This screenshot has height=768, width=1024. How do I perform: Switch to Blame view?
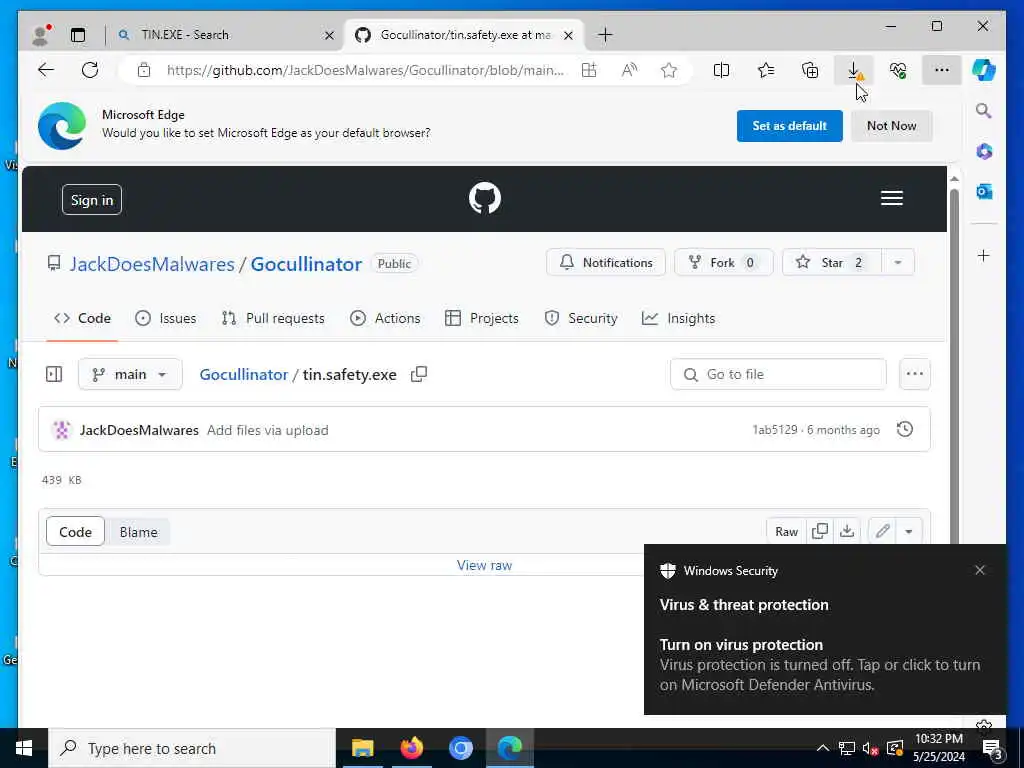(138, 532)
